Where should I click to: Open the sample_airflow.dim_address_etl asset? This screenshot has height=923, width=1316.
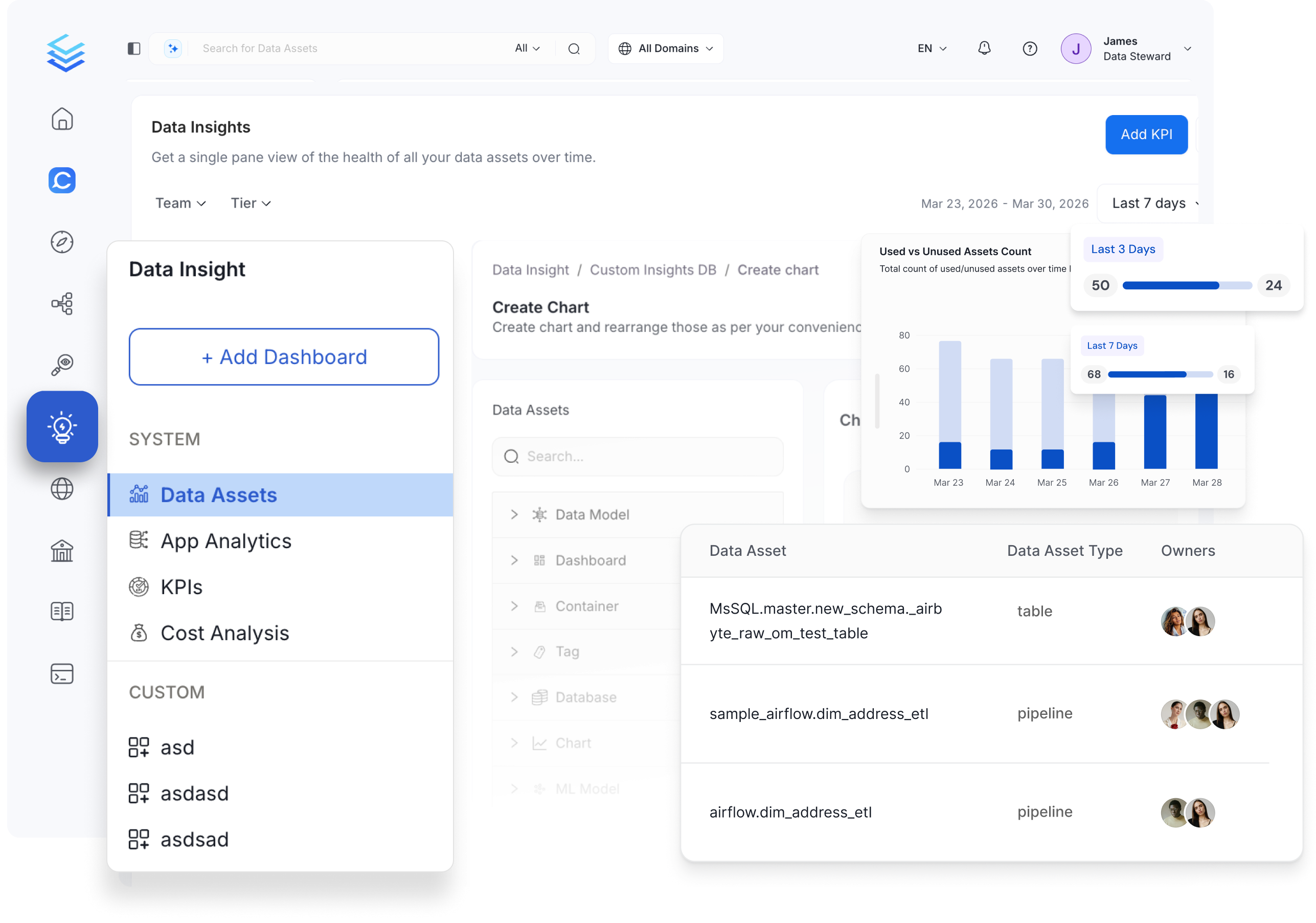819,713
